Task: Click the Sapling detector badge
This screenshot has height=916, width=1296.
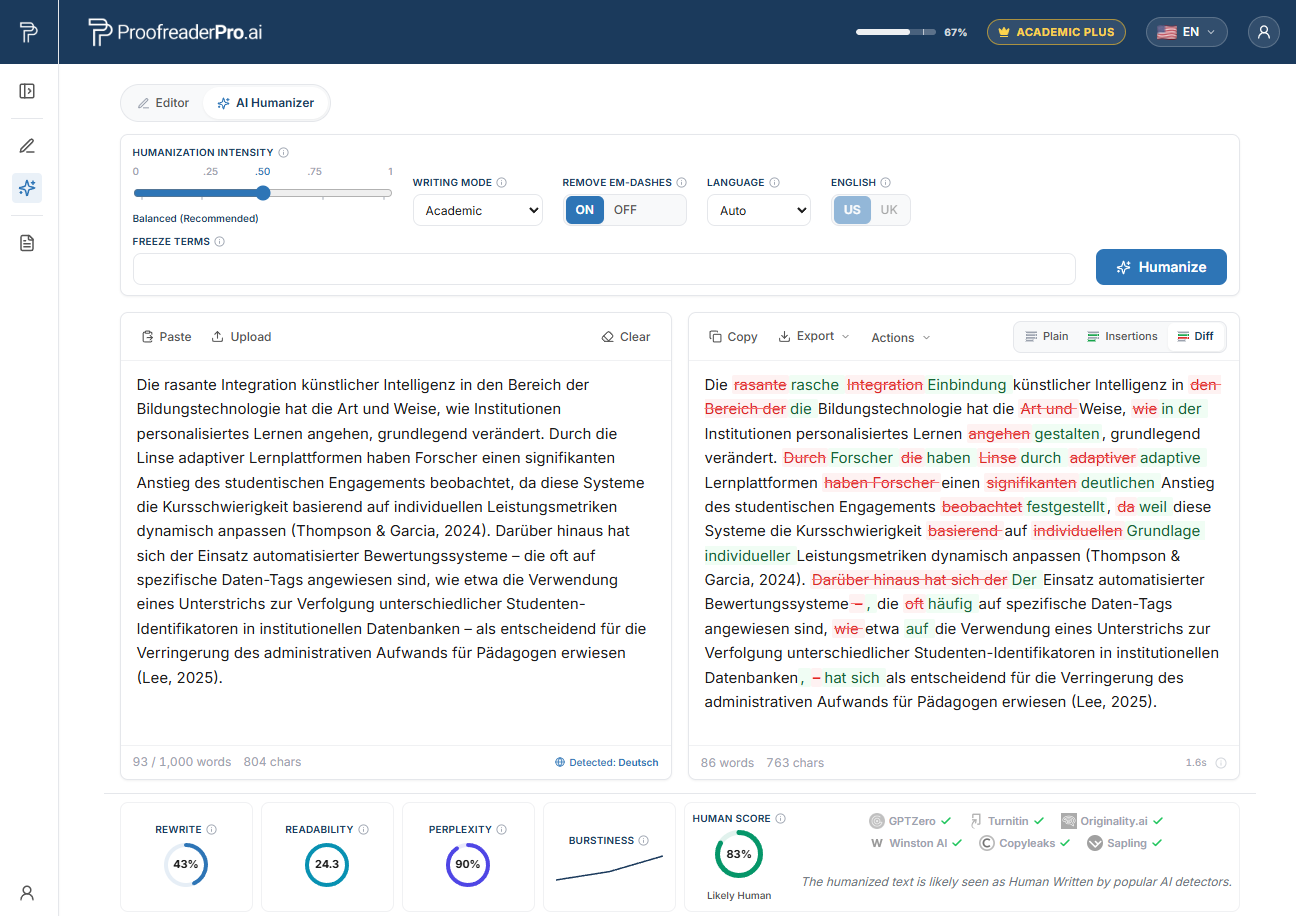Action: (1125, 843)
